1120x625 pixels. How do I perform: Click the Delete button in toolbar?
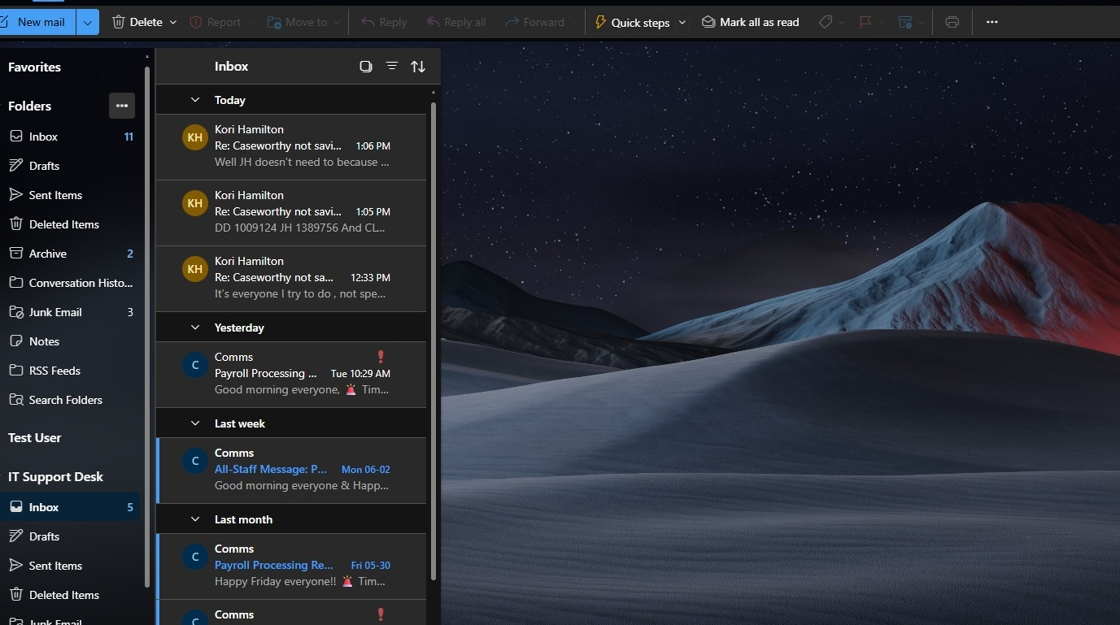[x=137, y=22]
